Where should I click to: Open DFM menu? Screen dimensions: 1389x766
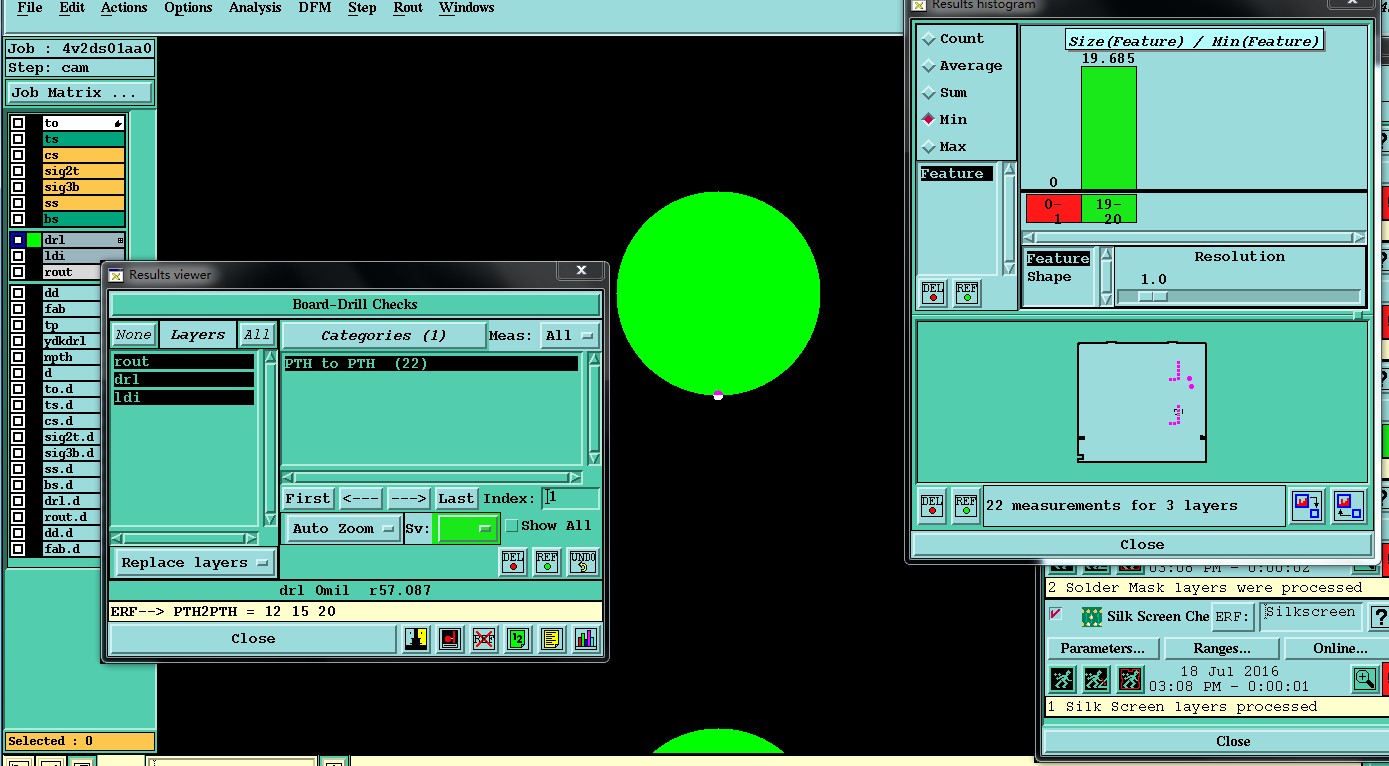[315, 8]
